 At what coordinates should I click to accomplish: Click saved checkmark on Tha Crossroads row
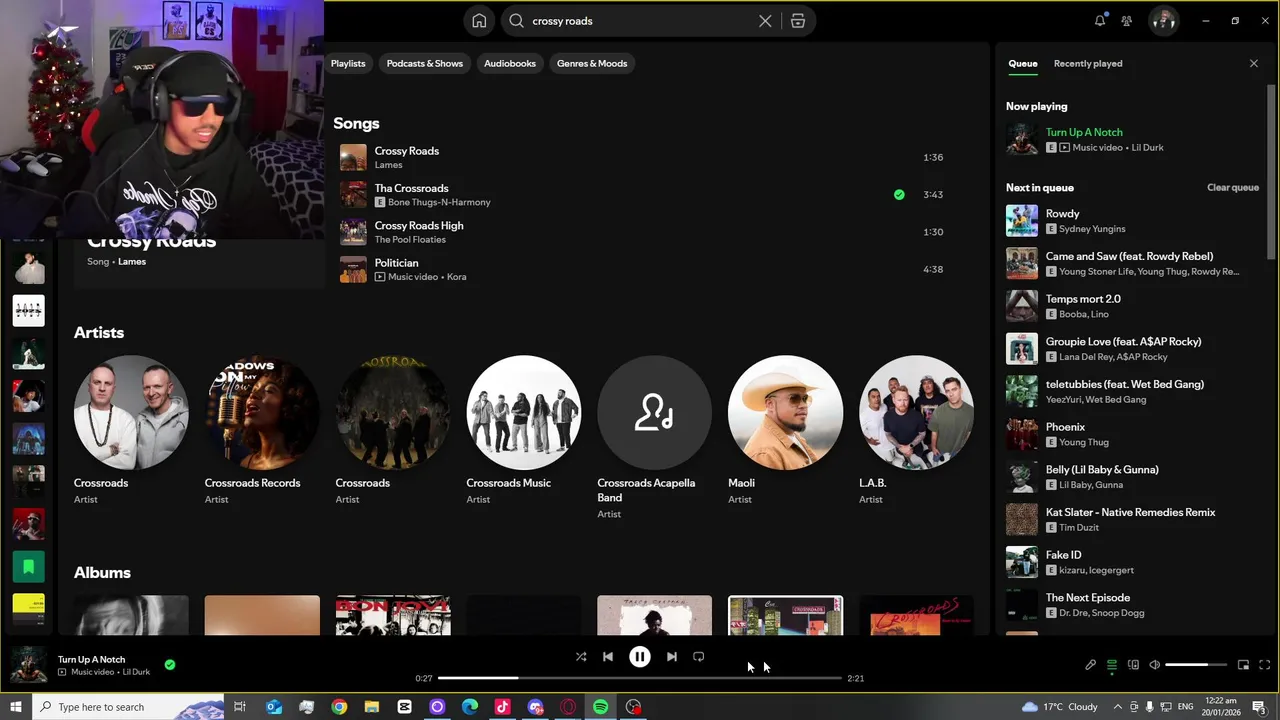point(899,194)
